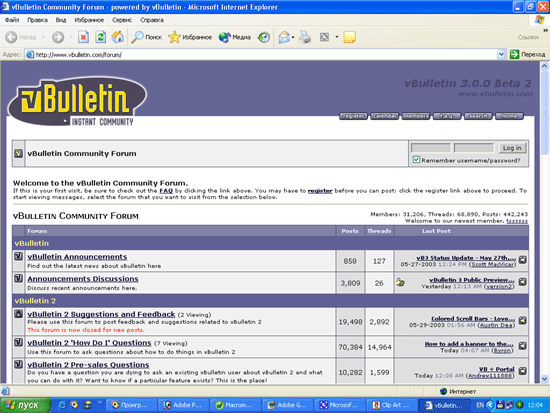Open the Вид menu
Screen dimensions: 550x413
tap(61, 20)
